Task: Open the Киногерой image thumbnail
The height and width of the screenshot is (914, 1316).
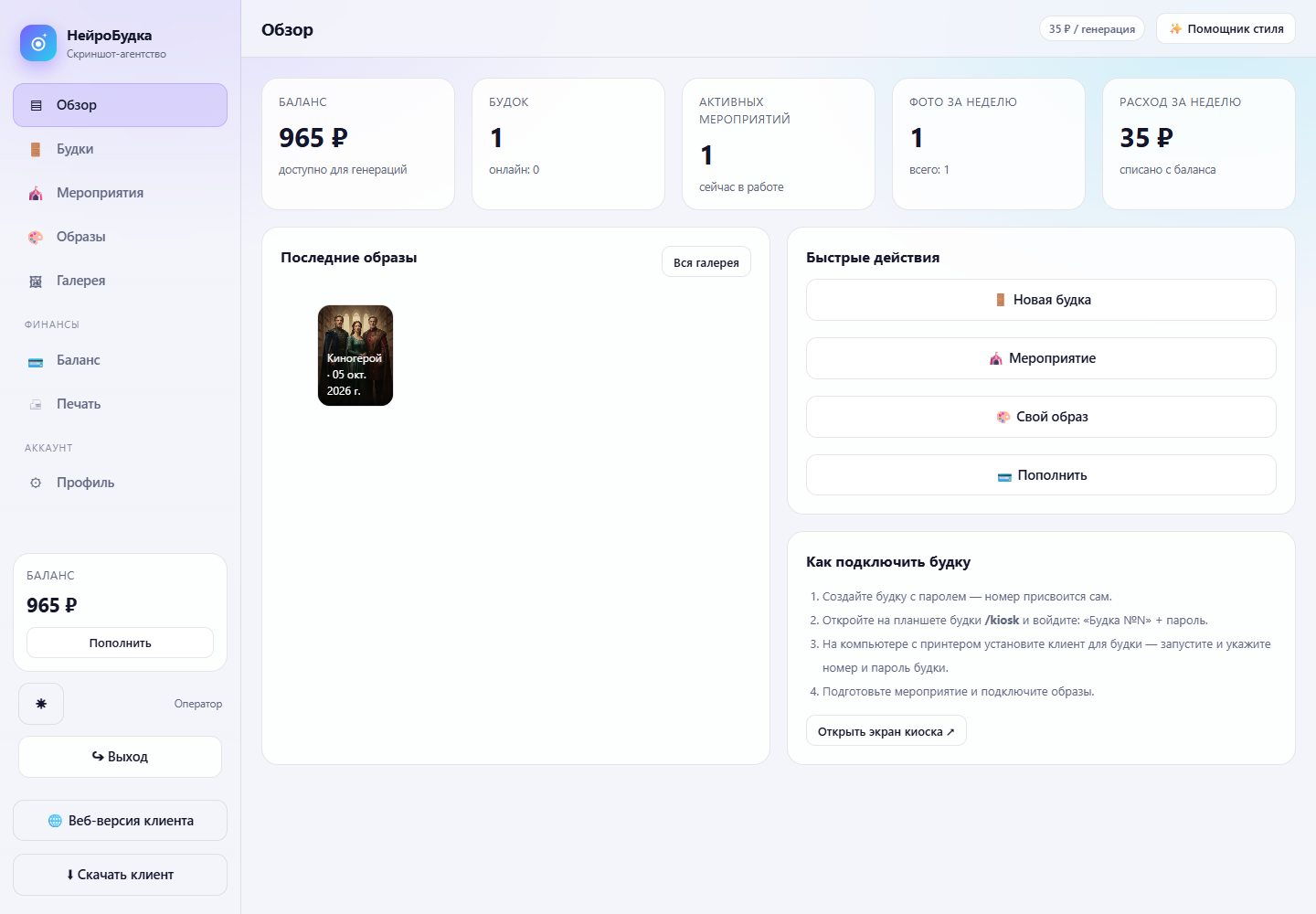Action: point(356,356)
